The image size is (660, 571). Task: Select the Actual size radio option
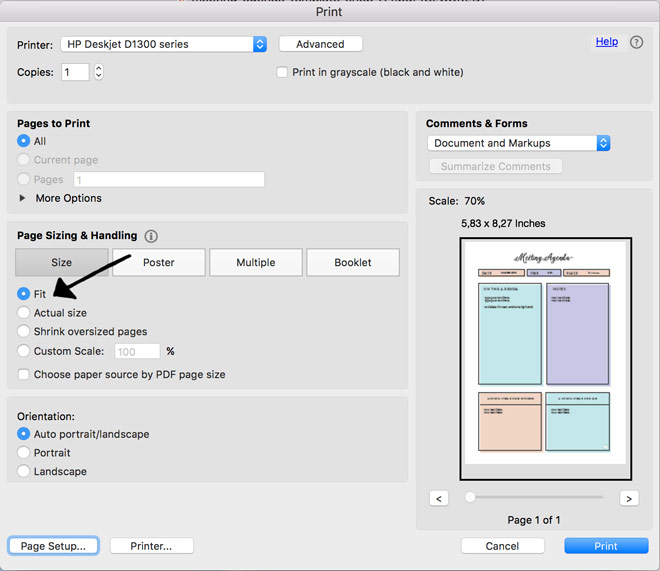pos(25,313)
